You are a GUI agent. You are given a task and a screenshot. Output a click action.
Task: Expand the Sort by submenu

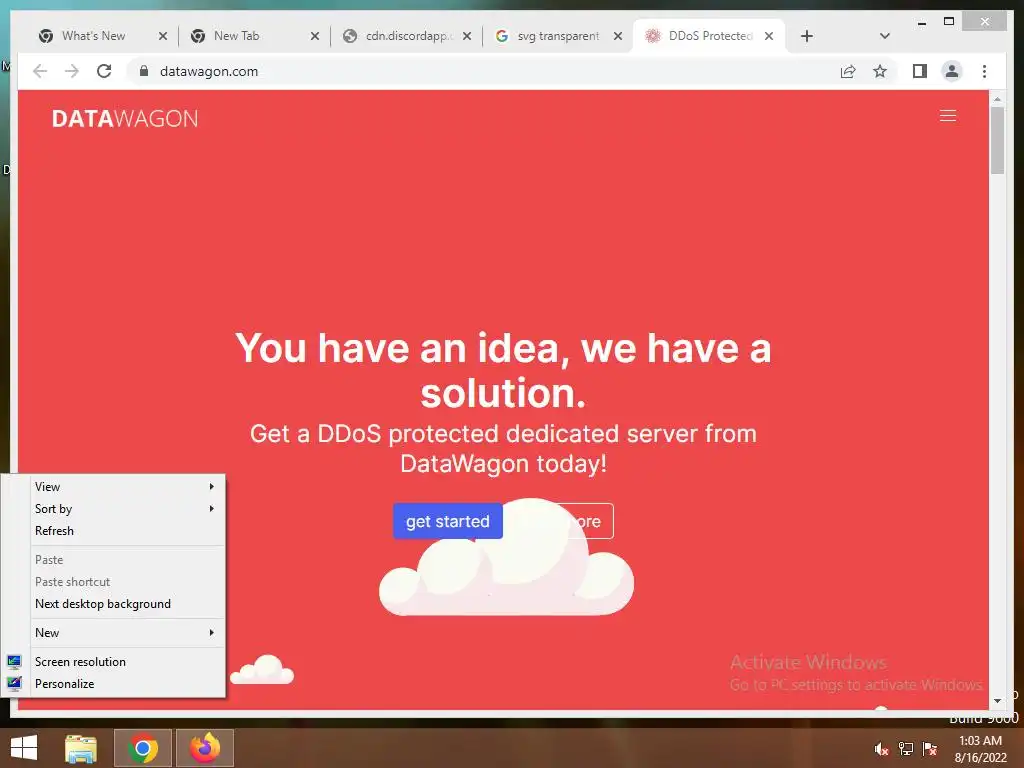point(124,509)
